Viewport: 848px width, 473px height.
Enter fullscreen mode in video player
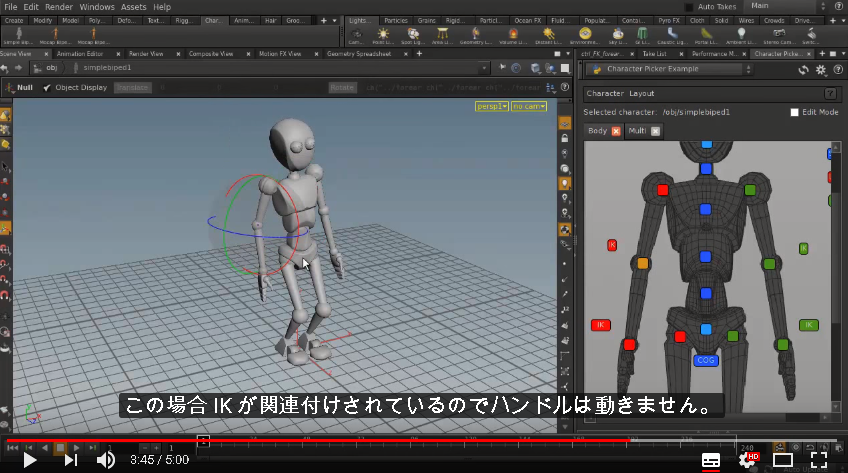point(819,460)
